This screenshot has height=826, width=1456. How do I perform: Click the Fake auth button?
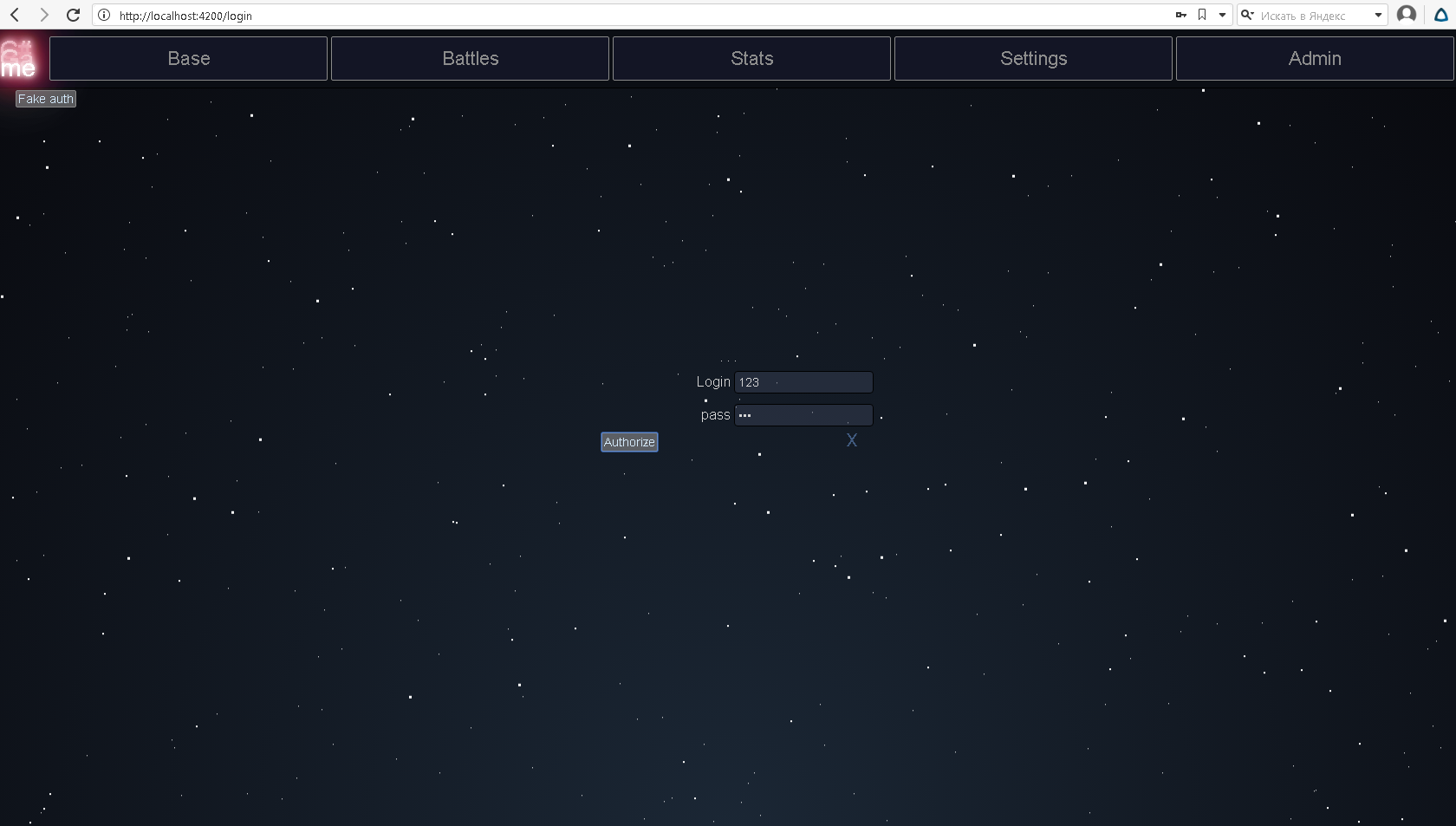[46, 99]
